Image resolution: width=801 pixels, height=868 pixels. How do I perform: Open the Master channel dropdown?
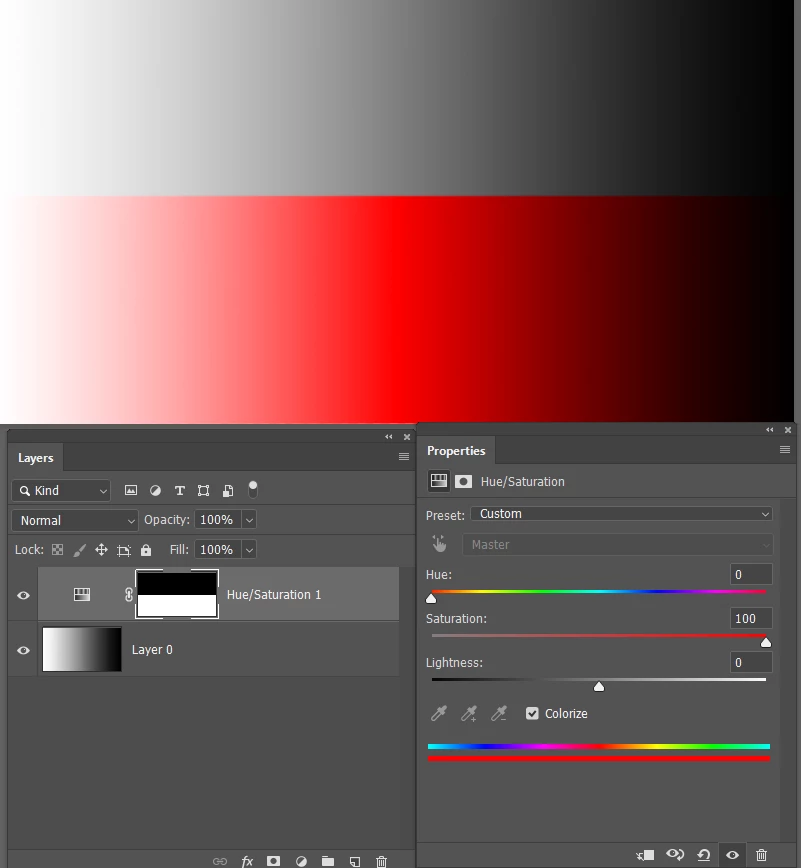618,545
